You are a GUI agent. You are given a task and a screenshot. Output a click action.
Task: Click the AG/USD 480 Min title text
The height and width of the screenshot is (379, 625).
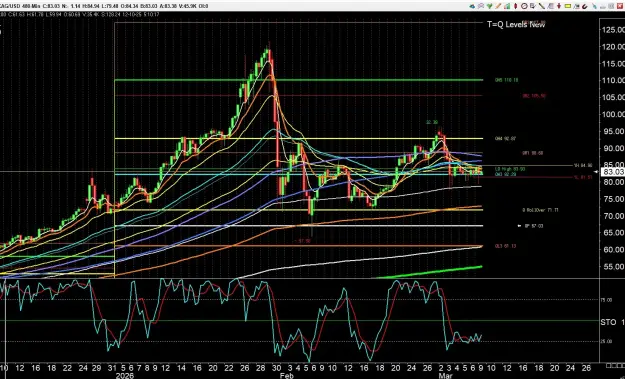[19, 6]
